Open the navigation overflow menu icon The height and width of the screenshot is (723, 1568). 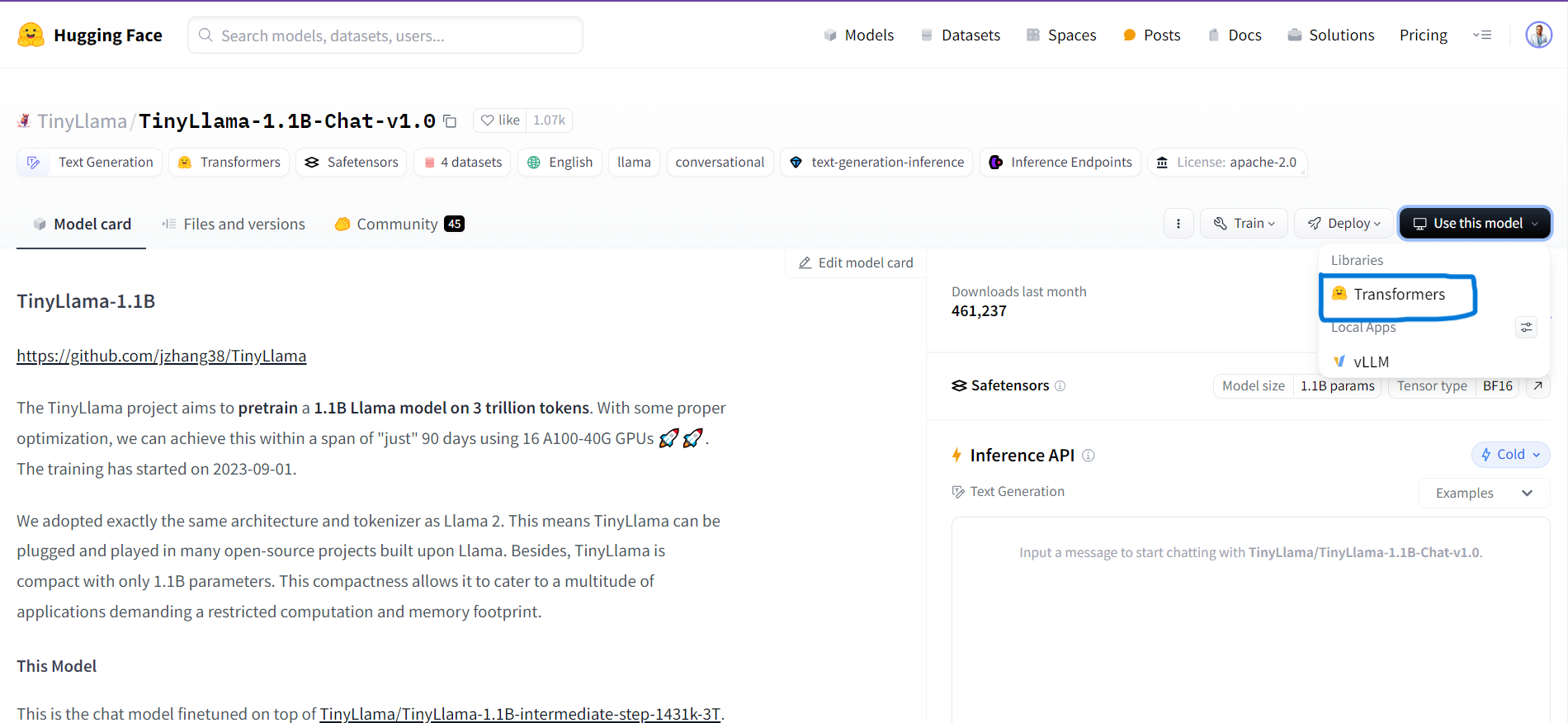click(x=1482, y=35)
